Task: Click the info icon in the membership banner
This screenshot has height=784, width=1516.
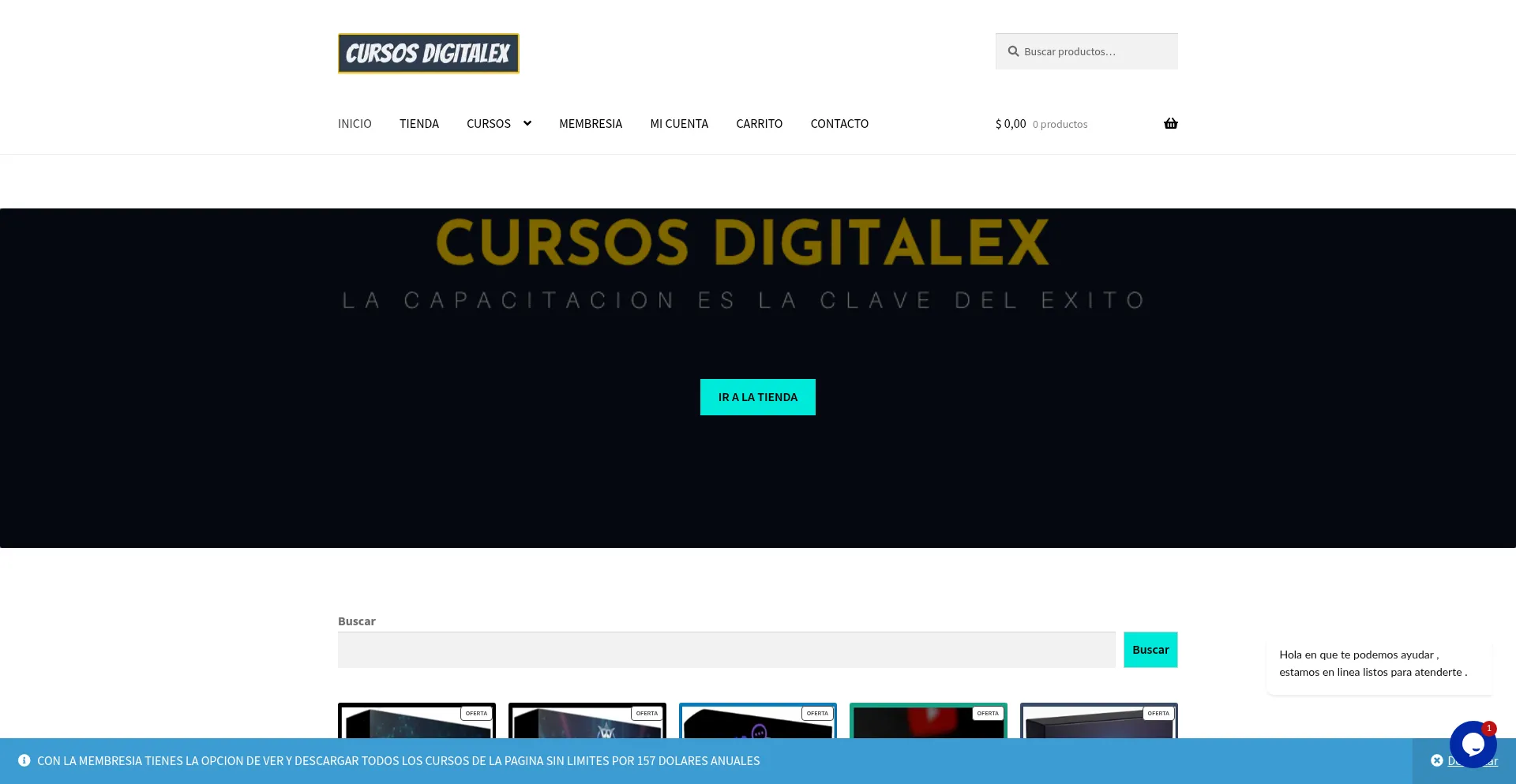Action: click(24, 760)
